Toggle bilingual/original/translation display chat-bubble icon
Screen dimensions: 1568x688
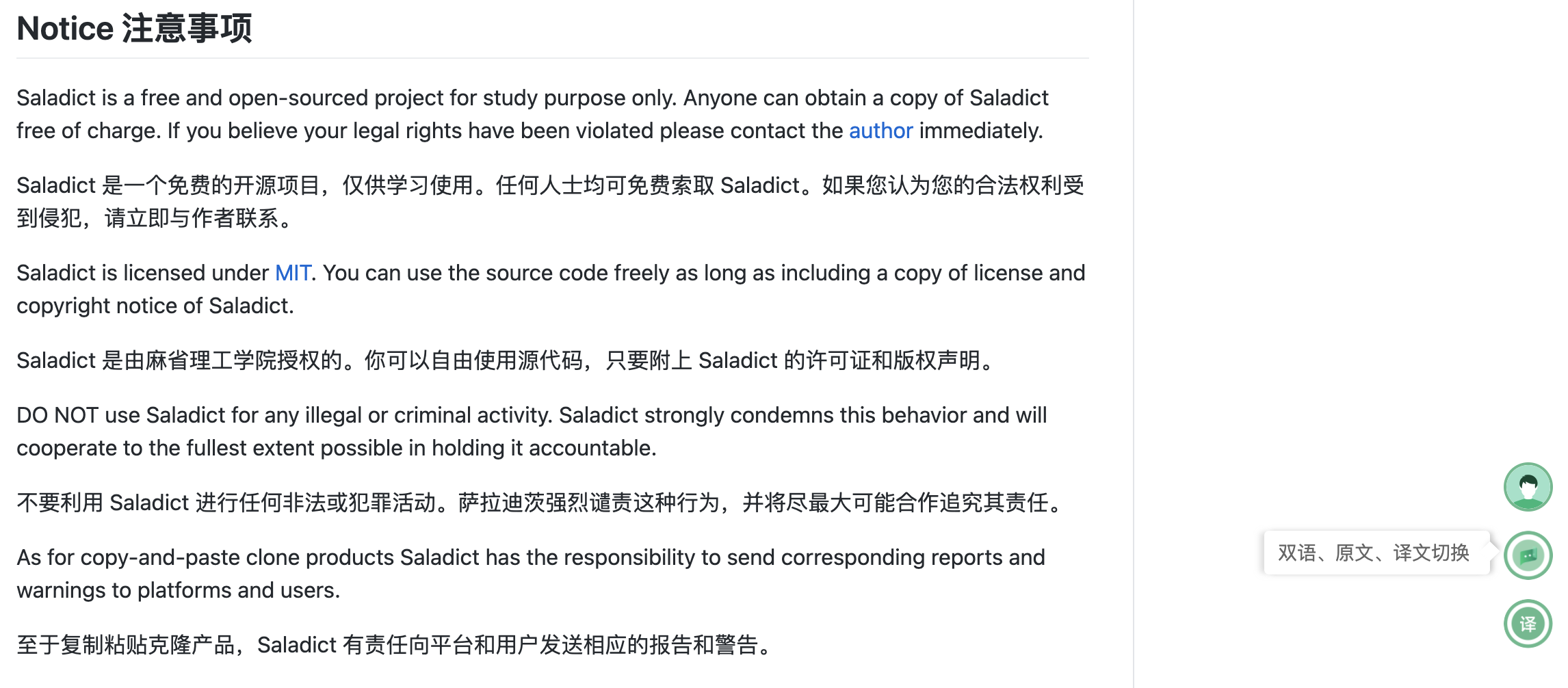click(x=1528, y=555)
